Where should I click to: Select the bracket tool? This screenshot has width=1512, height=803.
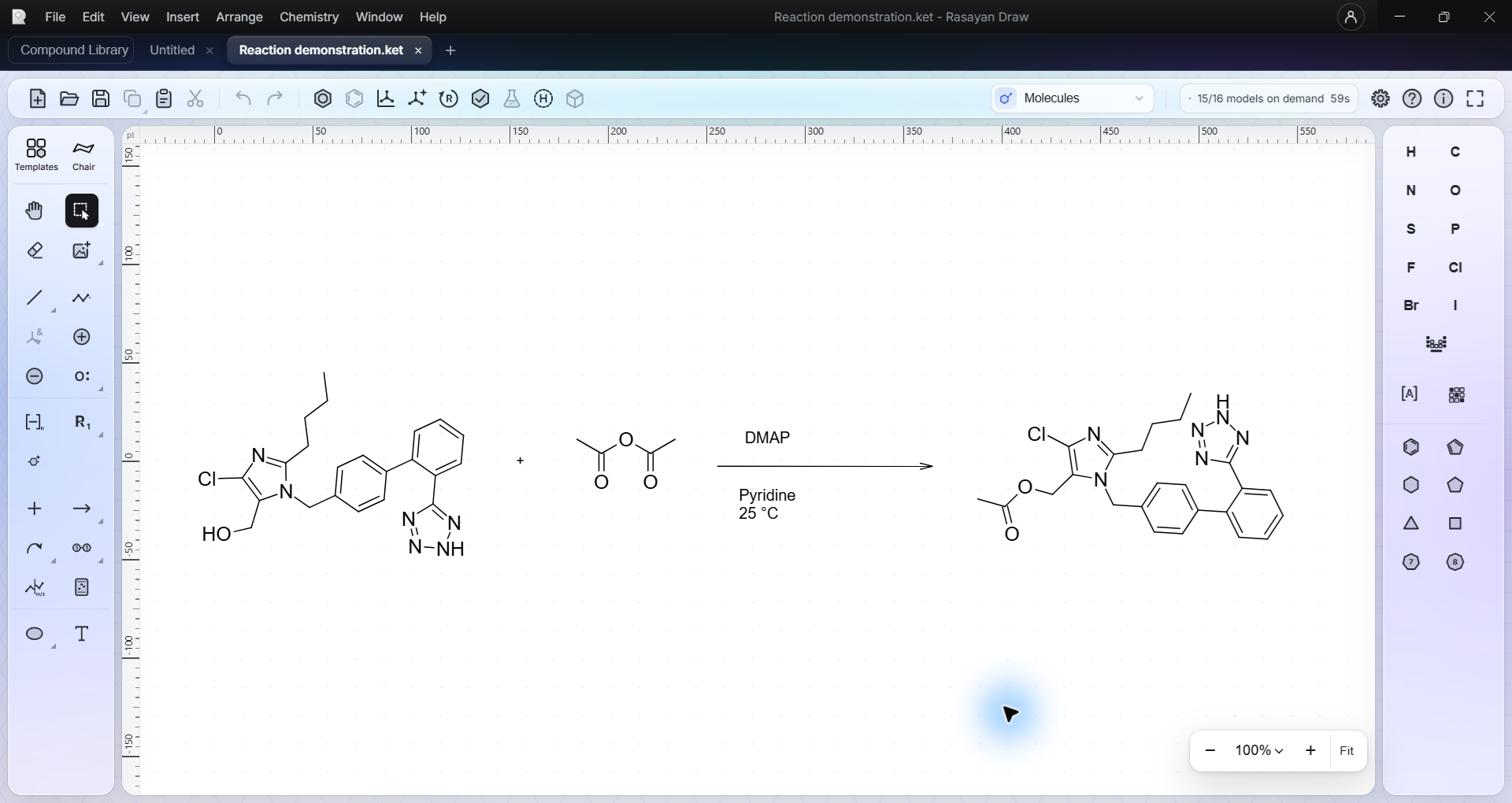click(x=35, y=422)
